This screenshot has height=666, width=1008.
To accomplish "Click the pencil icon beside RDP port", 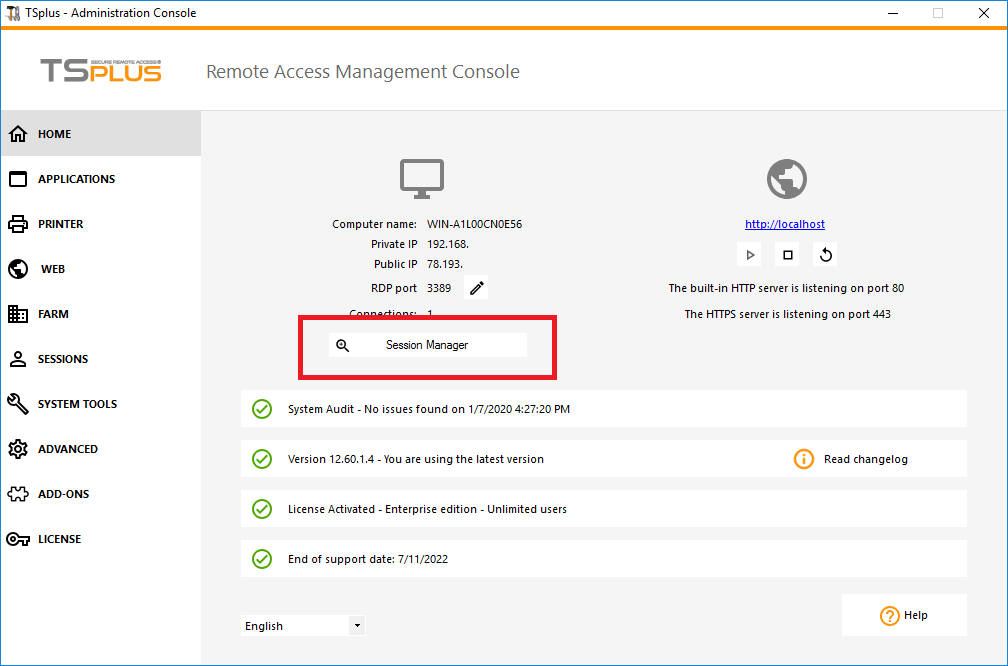I will point(477,288).
